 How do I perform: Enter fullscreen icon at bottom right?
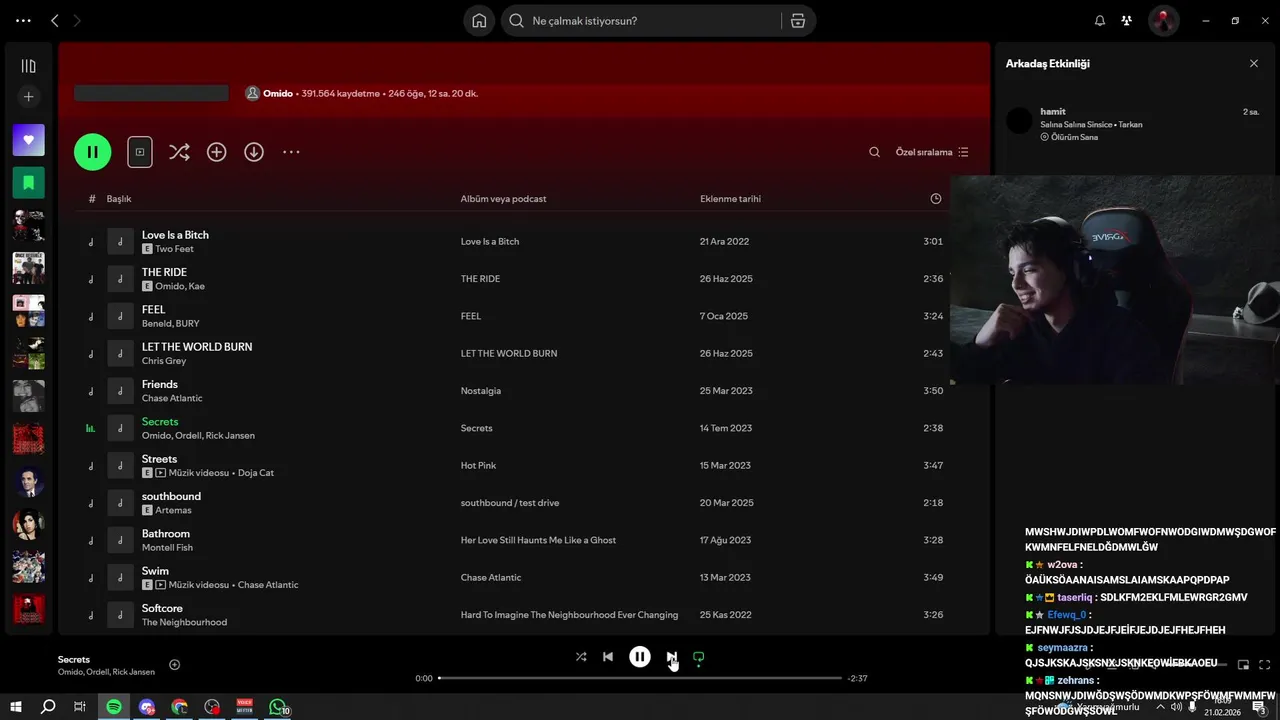point(1265,665)
